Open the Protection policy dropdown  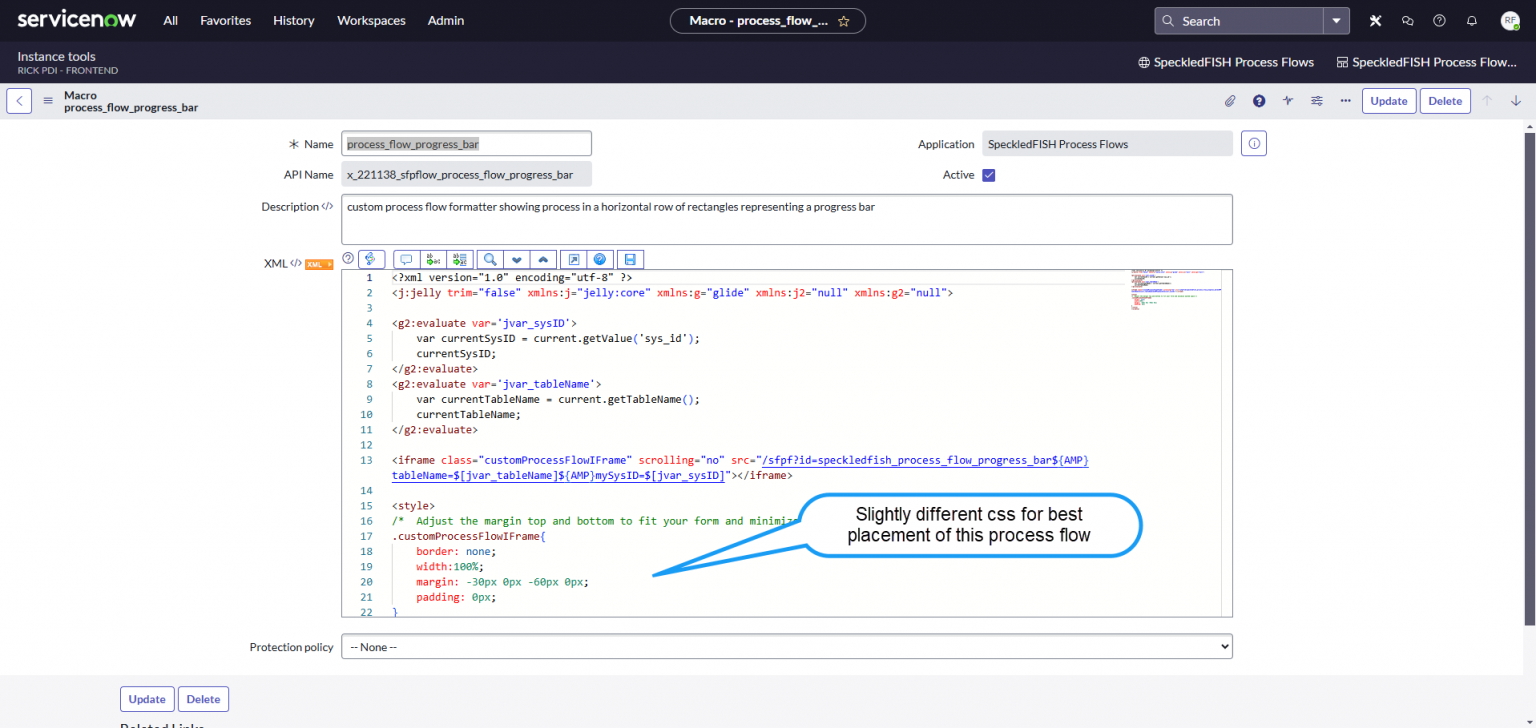787,646
